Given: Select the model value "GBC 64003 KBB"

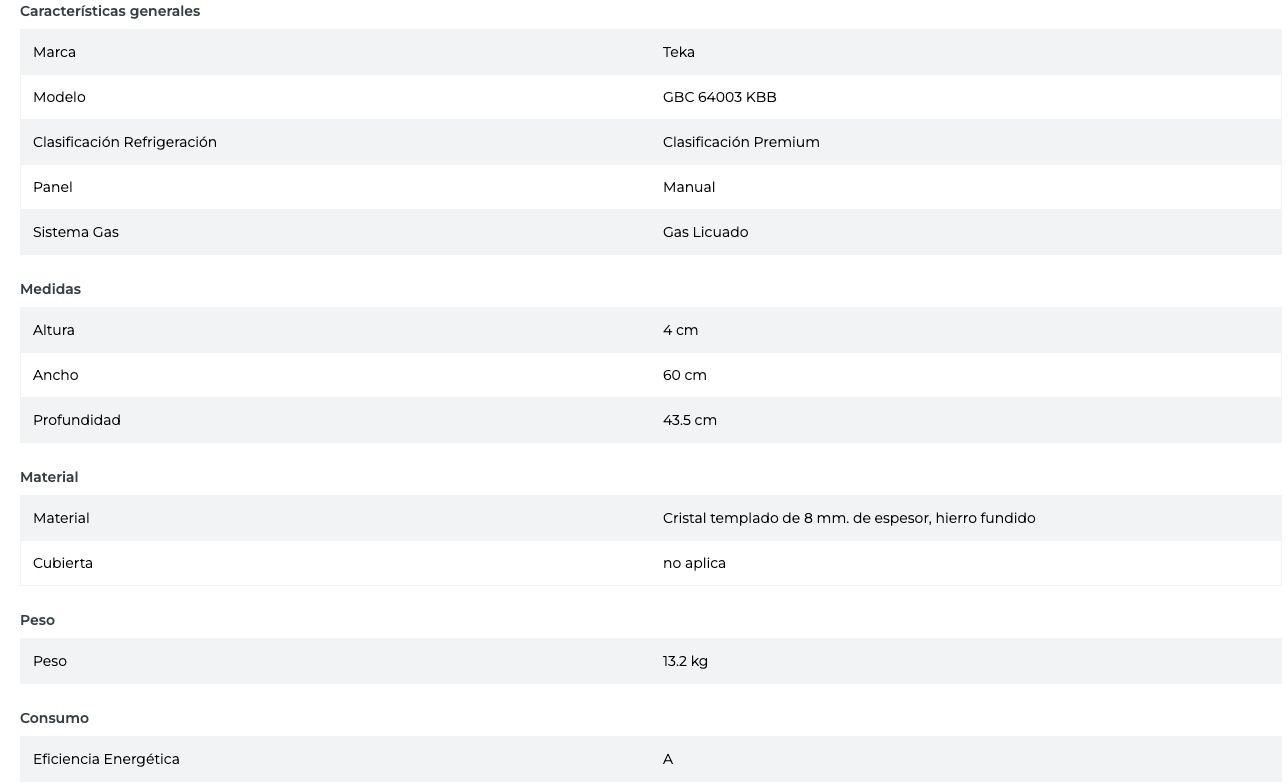Looking at the screenshot, I should (719, 97).
